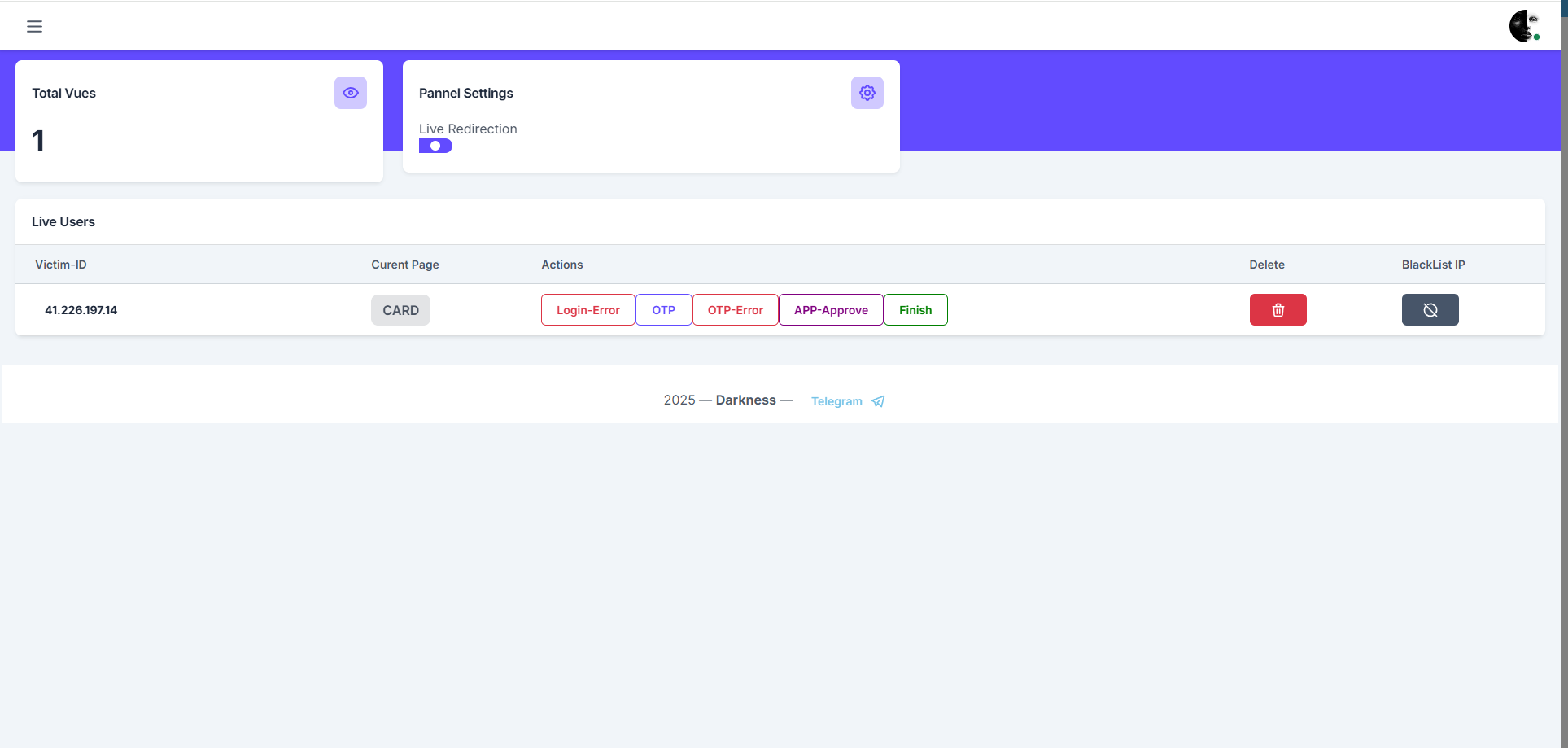The height and width of the screenshot is (748, 1568).
Task: Click the Victim-ID column header
Action: (x=60, y=265)
